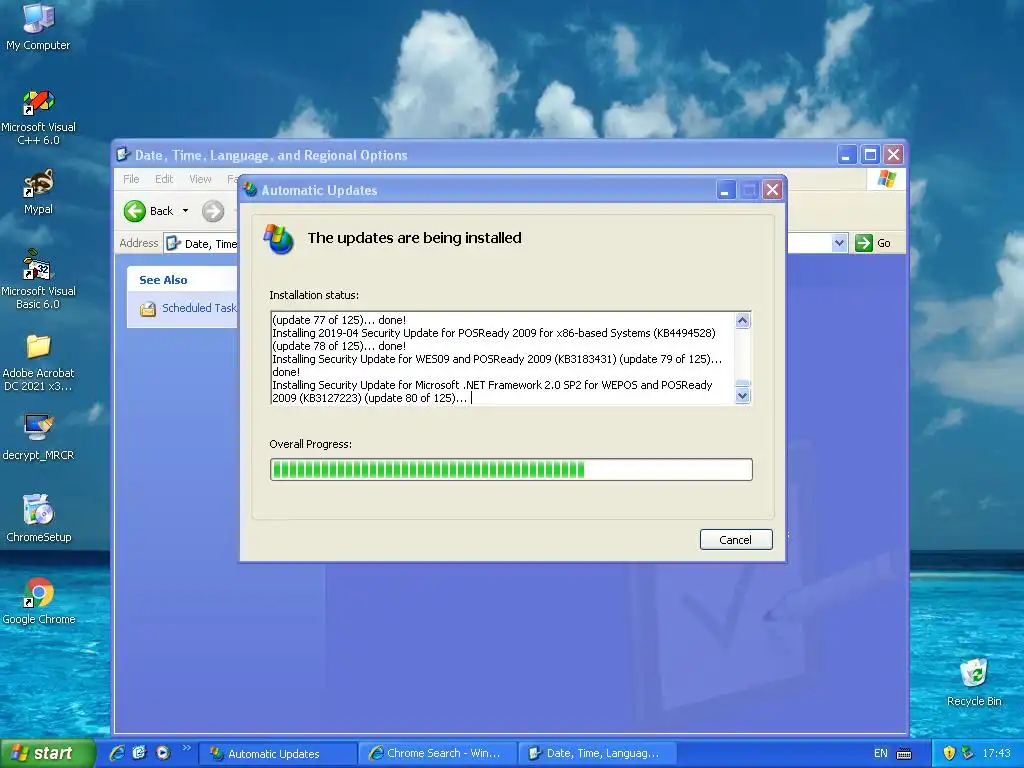Minimize the Automatic Updates dialog

[726, 190]
